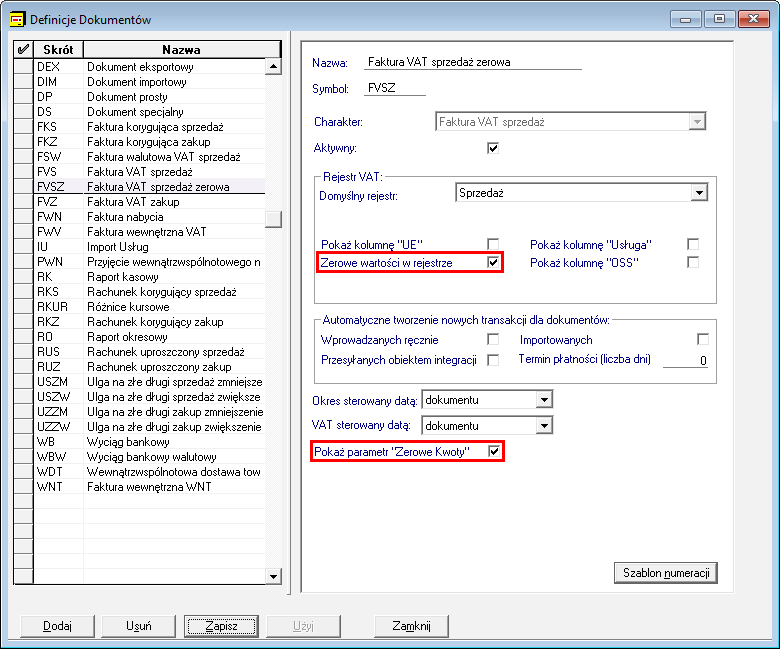The image size is (780, 649).
Task: Click the checkmark column header icon
Action: tap(22, 49)
